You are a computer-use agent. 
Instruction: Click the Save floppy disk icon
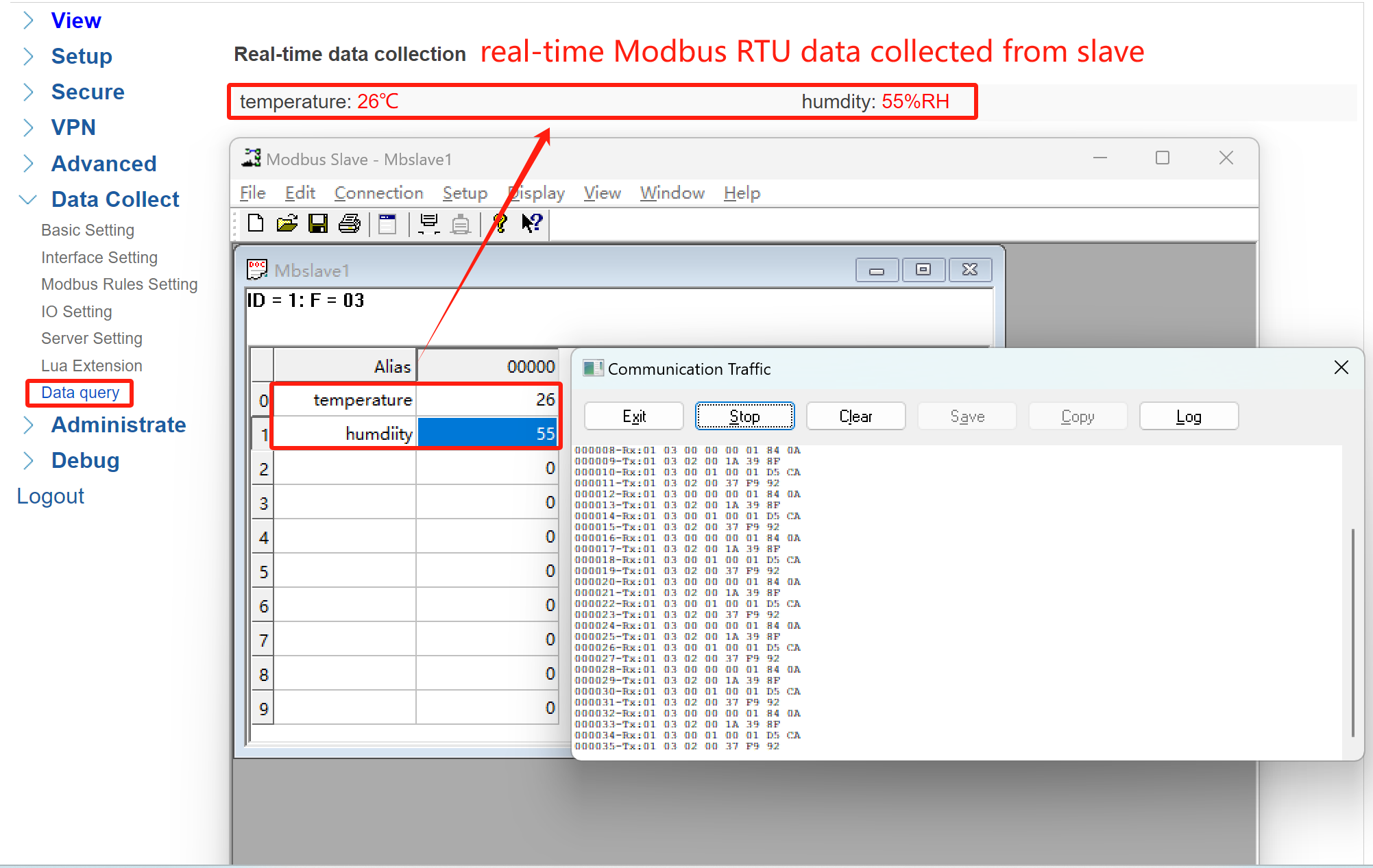coord(318,223)
